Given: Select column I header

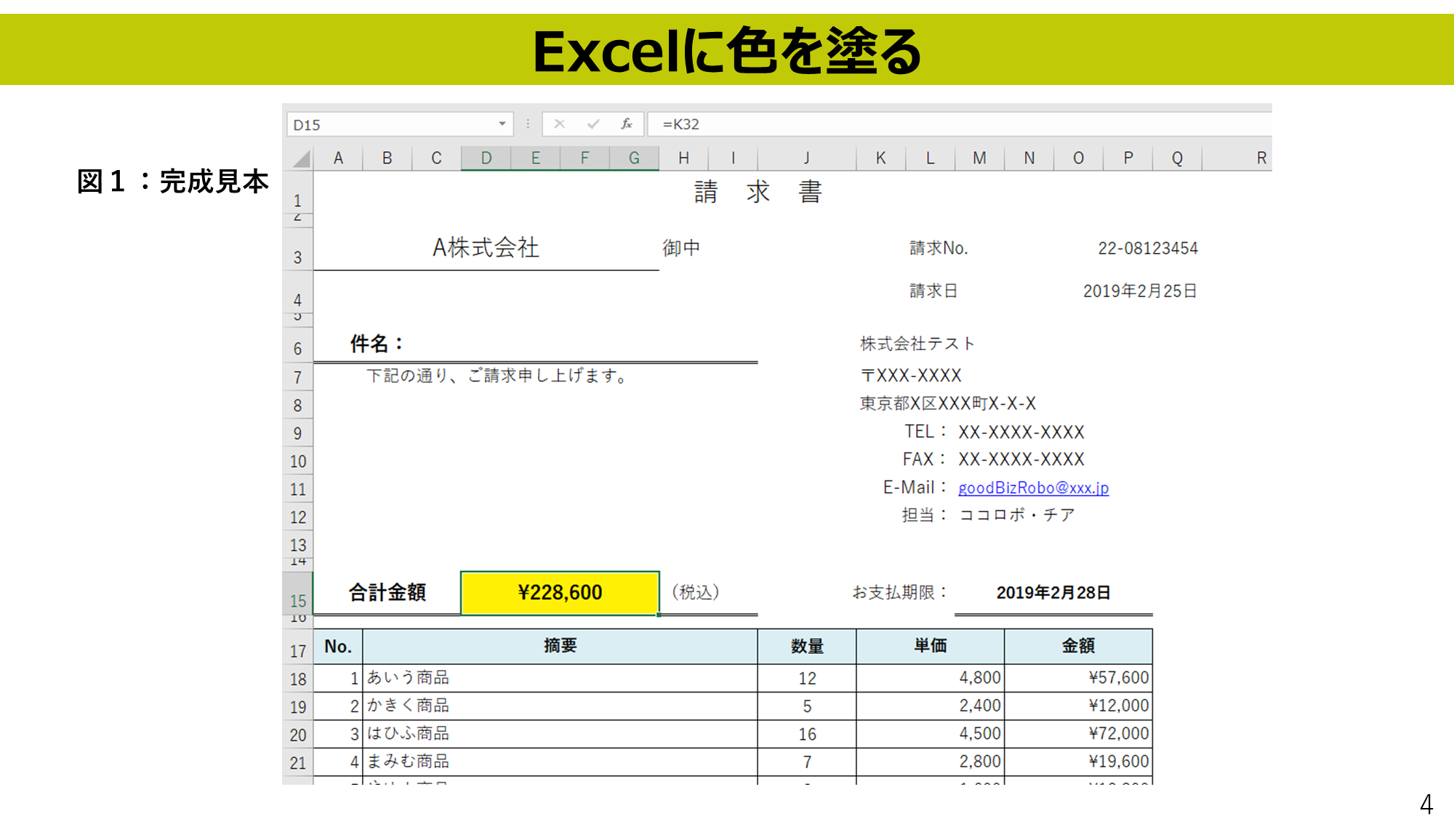Looking at the screenshot, I should click(x=733, y=158).
